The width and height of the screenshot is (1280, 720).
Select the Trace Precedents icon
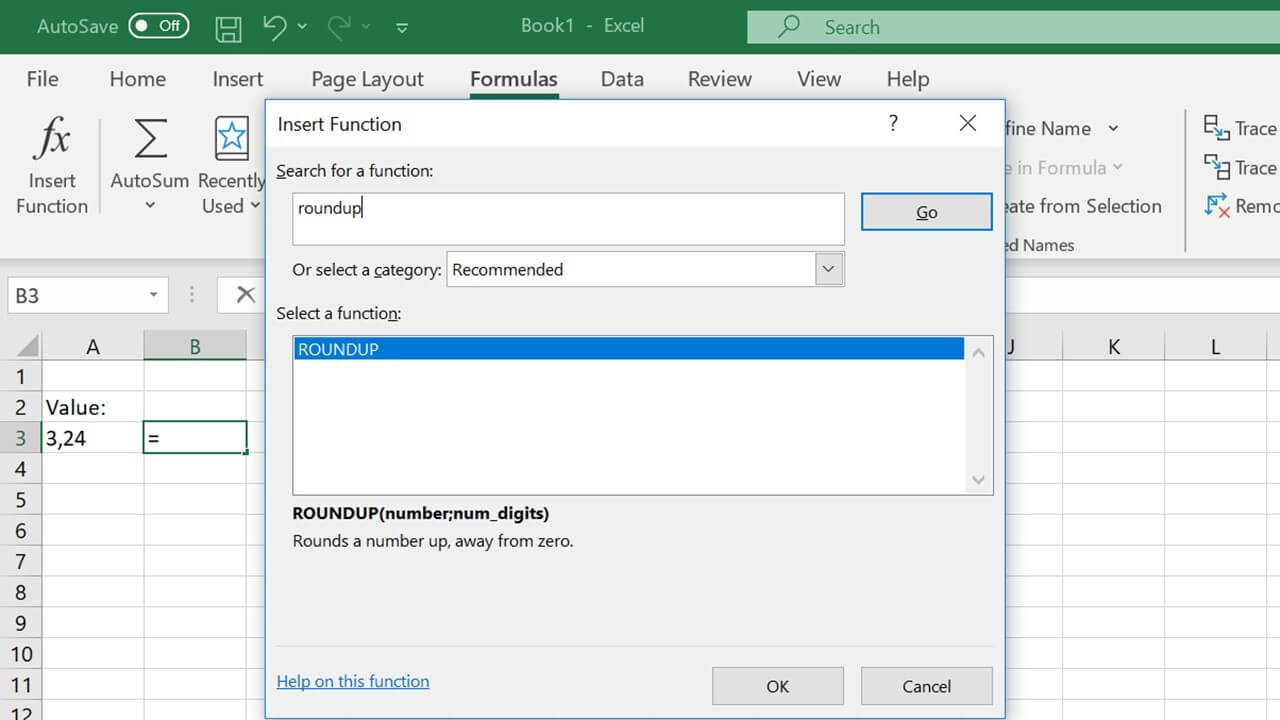tap(1215, 128)
